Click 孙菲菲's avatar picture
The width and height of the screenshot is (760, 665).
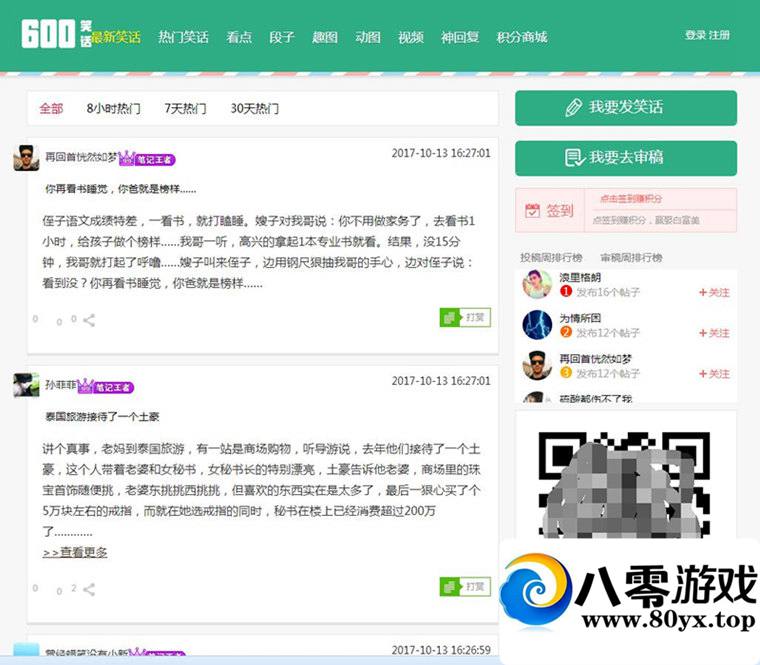coord(26,385)
